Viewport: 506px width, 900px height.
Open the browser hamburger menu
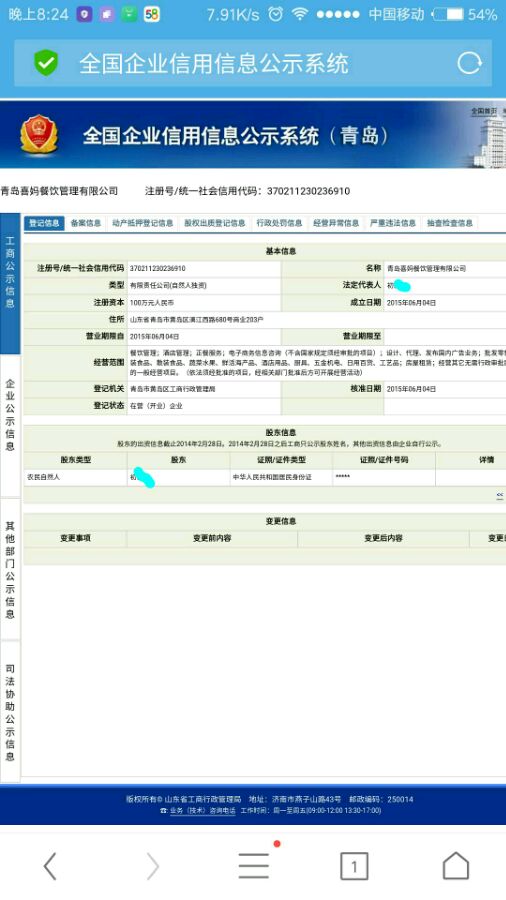[254, 865]
